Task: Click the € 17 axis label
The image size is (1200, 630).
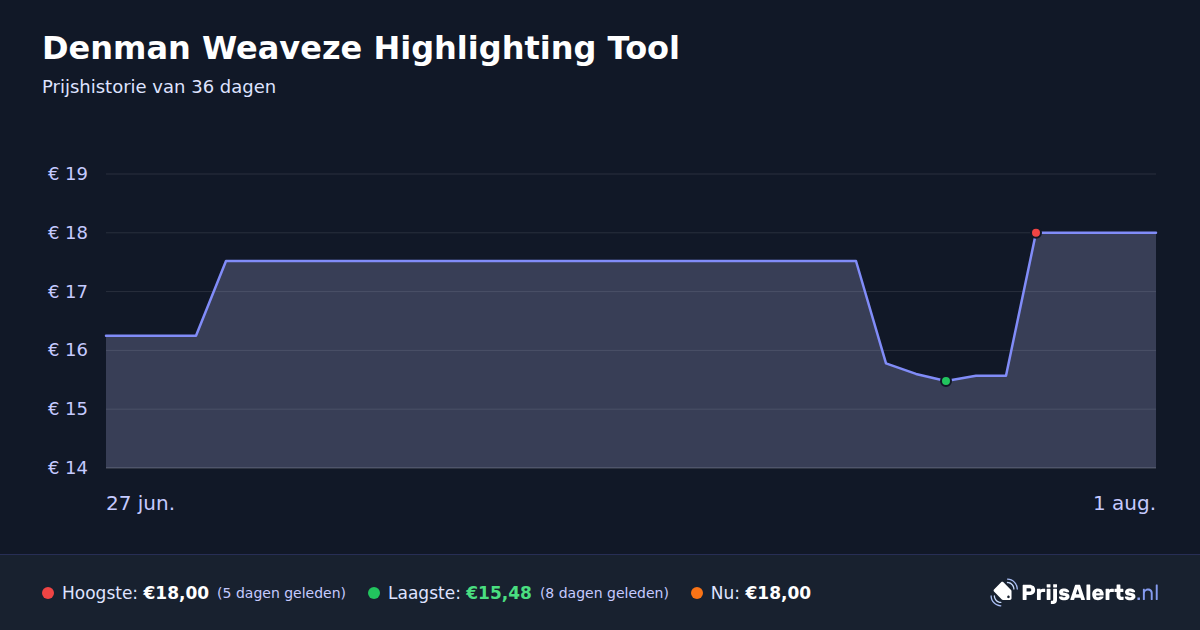Action: (68, 292)
